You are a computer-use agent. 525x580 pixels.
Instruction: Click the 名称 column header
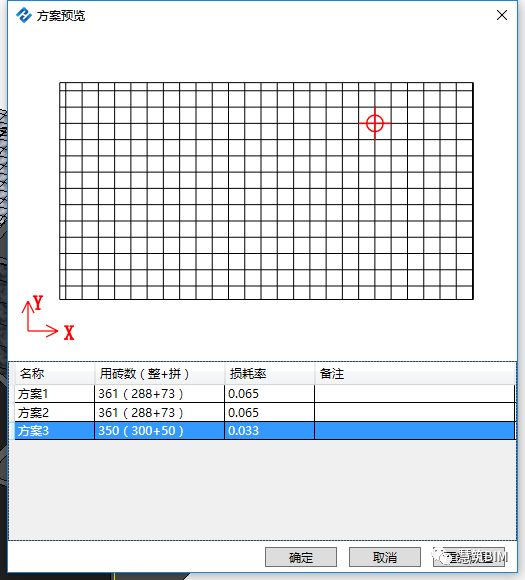coord(54,374)
